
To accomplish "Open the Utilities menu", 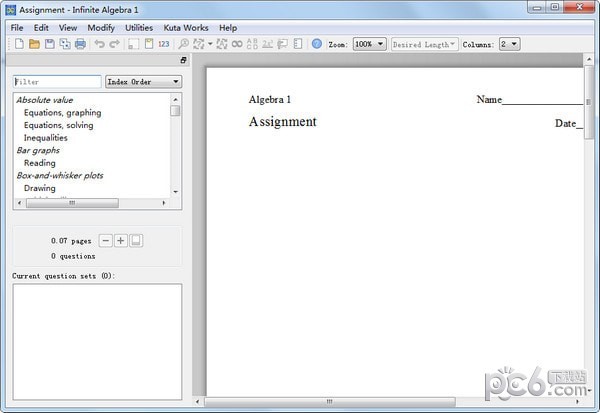I will [139, 28].
